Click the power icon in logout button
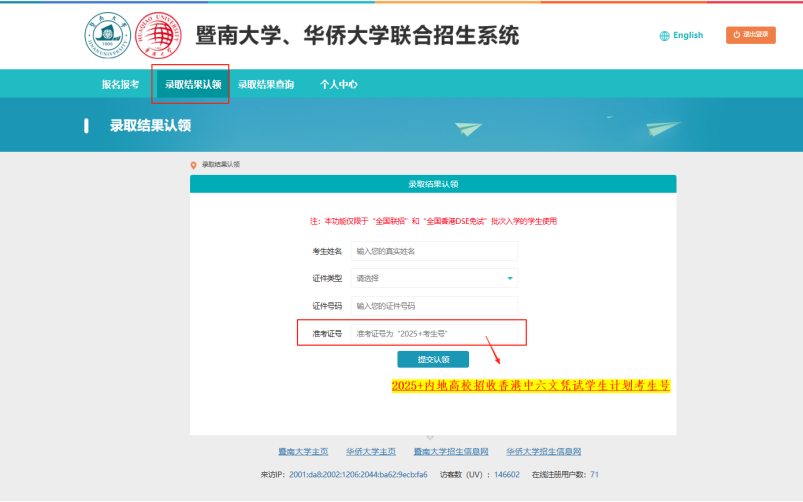803x502 pixels. tap(736, 35)
